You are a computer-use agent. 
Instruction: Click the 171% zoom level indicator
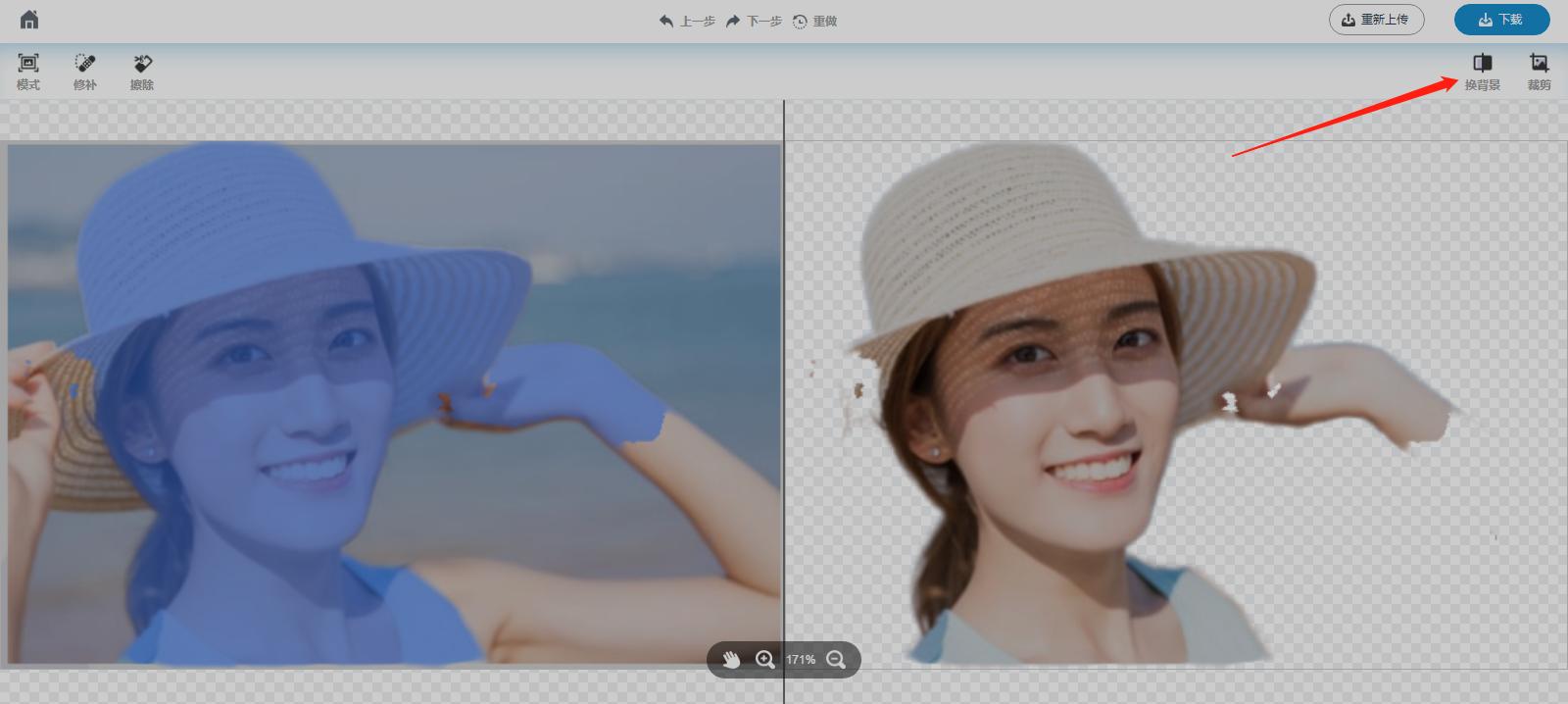coord(801,660)
